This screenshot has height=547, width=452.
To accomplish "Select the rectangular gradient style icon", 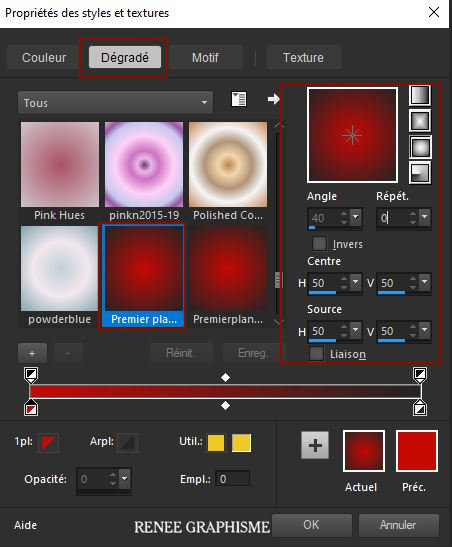I will pos(420,121).
